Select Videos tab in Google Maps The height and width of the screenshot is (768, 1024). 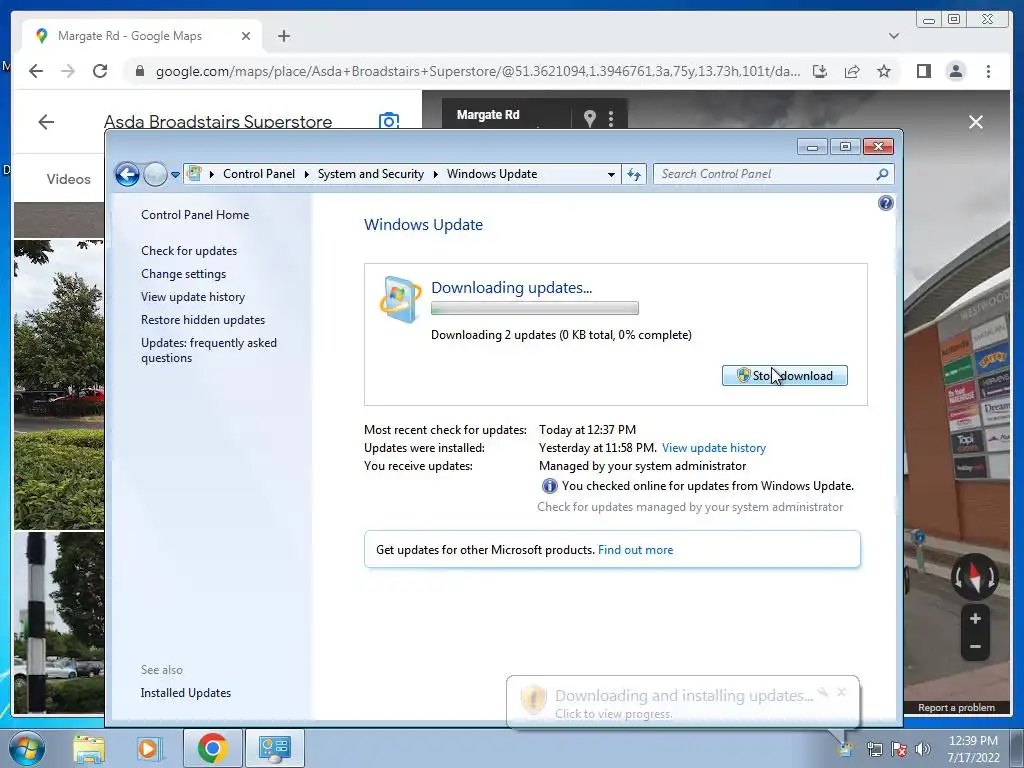pyautogui.click(x=69, y=179)
